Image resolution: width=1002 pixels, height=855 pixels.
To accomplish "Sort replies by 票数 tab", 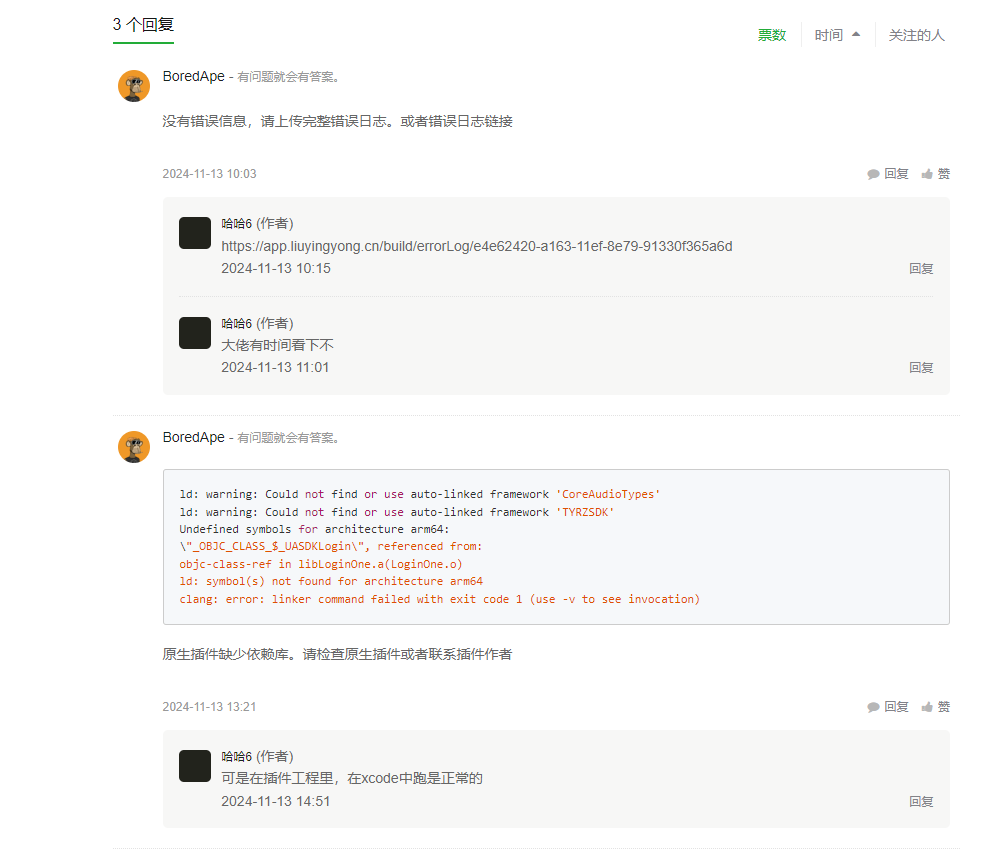I will click(771, 35).
